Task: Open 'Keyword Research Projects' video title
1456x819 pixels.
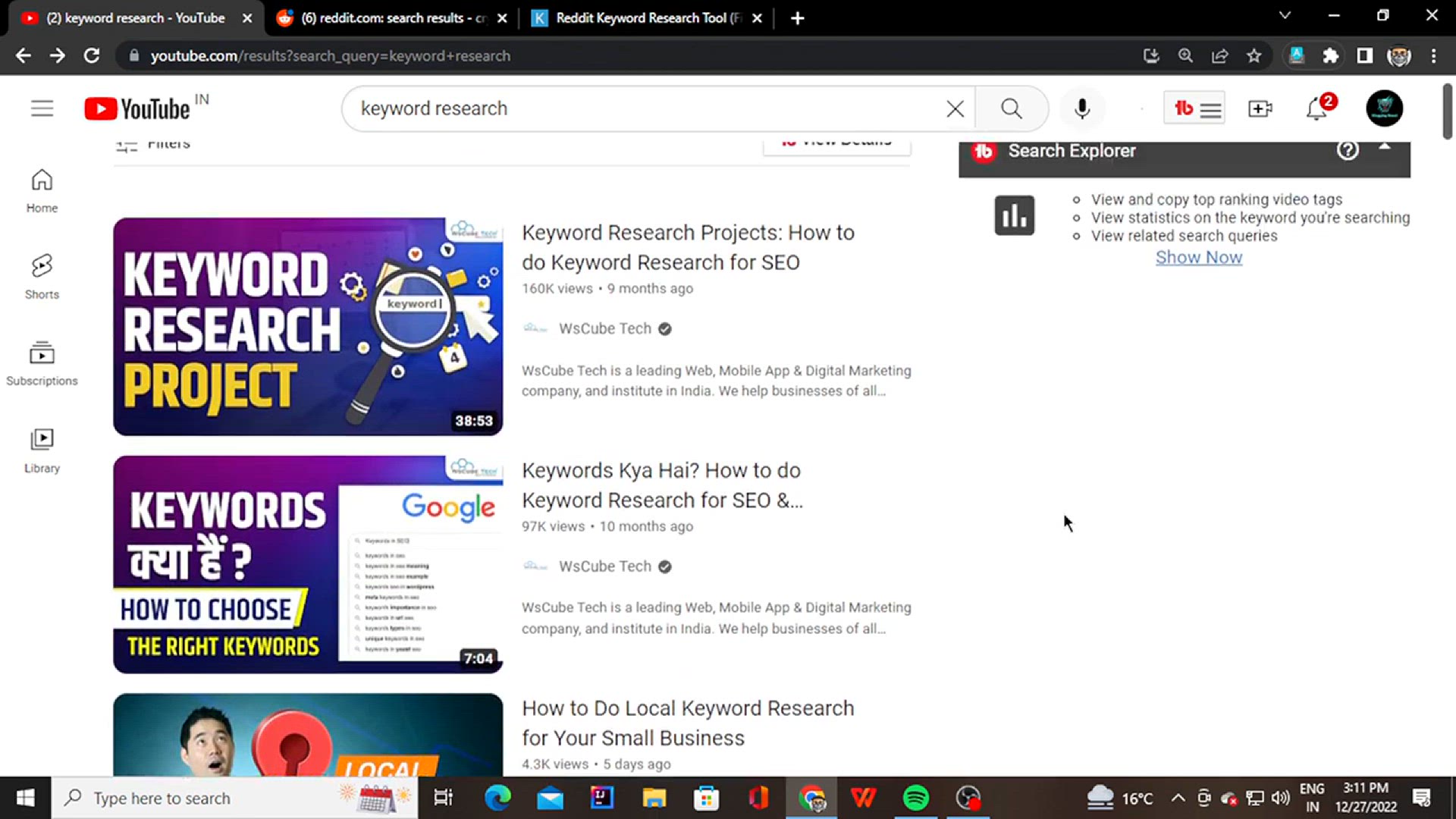Action: pyautogui.click(x=688, y=247)
